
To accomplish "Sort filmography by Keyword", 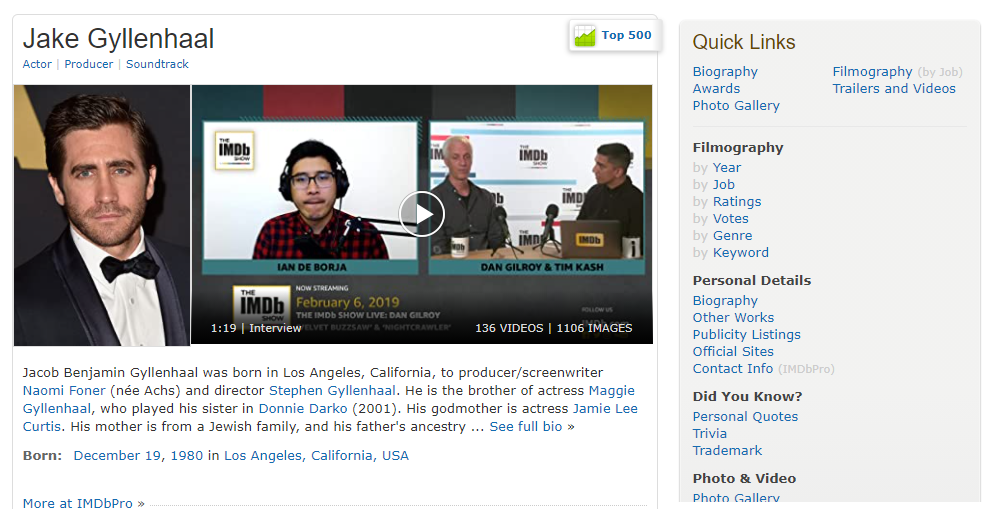I will click(x=741, y=253).
